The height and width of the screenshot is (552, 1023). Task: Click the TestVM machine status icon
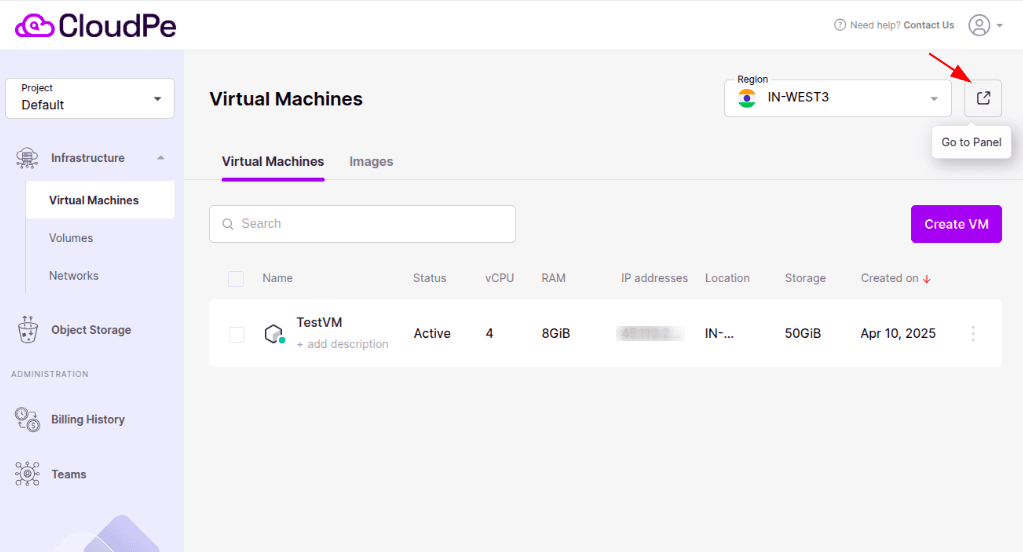[275, 334]
